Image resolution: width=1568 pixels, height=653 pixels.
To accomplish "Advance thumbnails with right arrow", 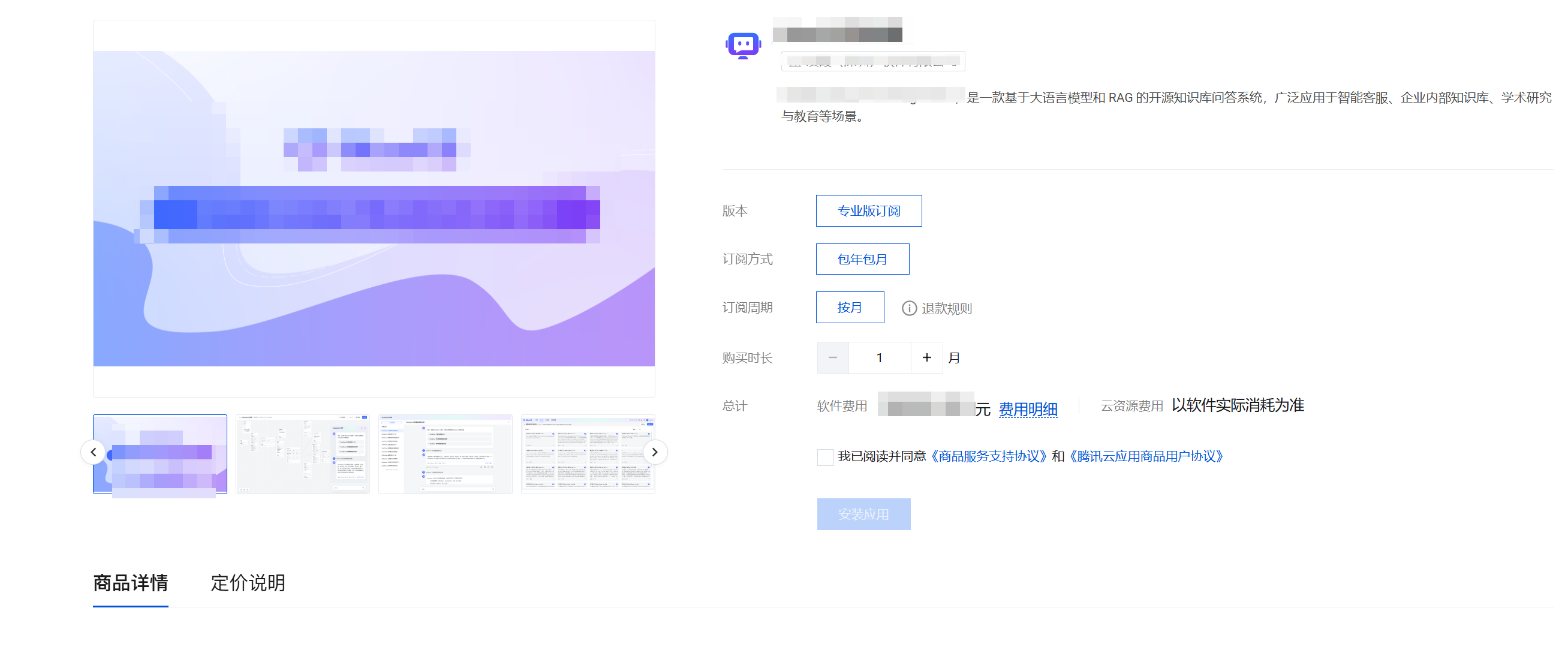I will coord(654,452).
